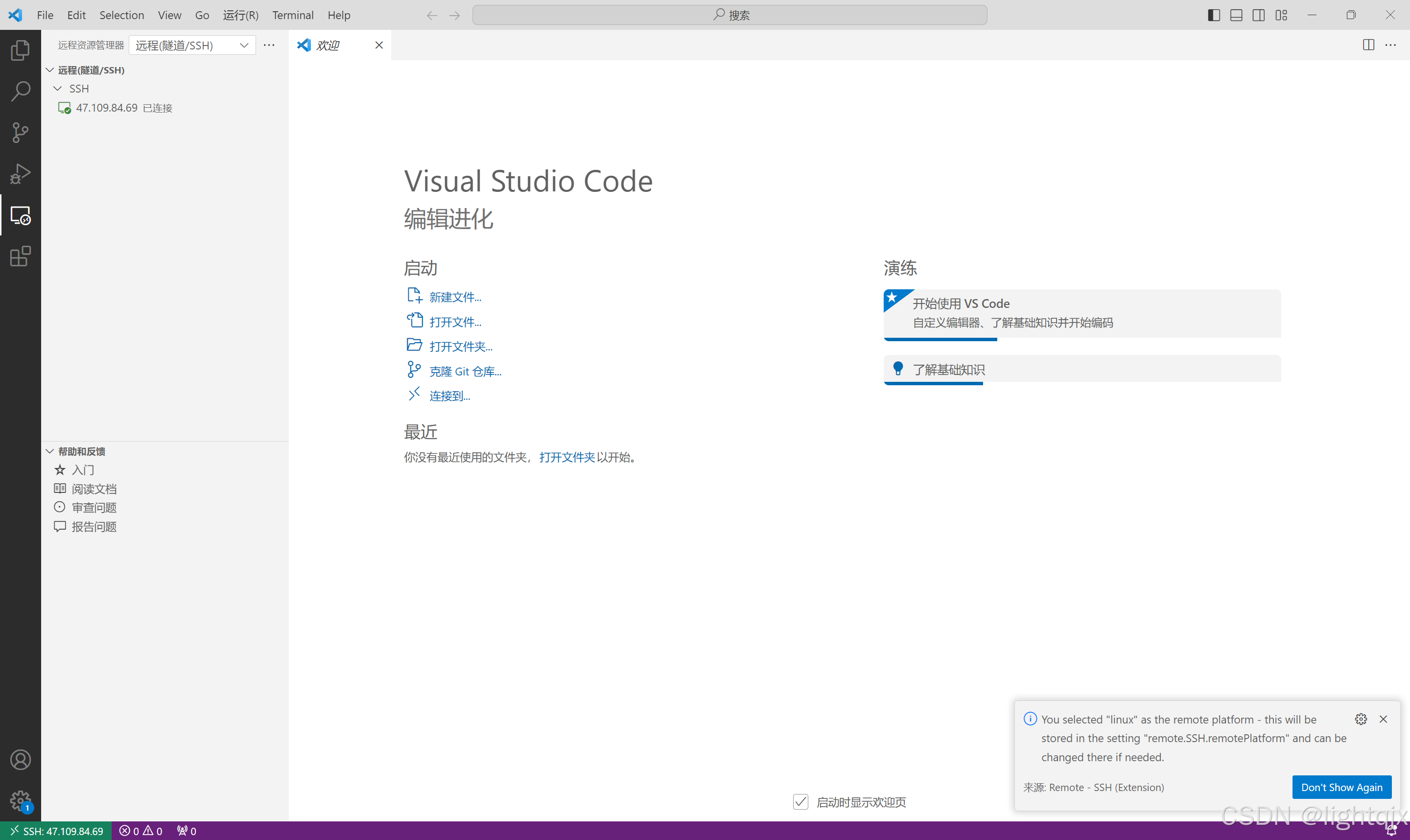
Task: Open the Terminal menu
Action: point(293,15)
